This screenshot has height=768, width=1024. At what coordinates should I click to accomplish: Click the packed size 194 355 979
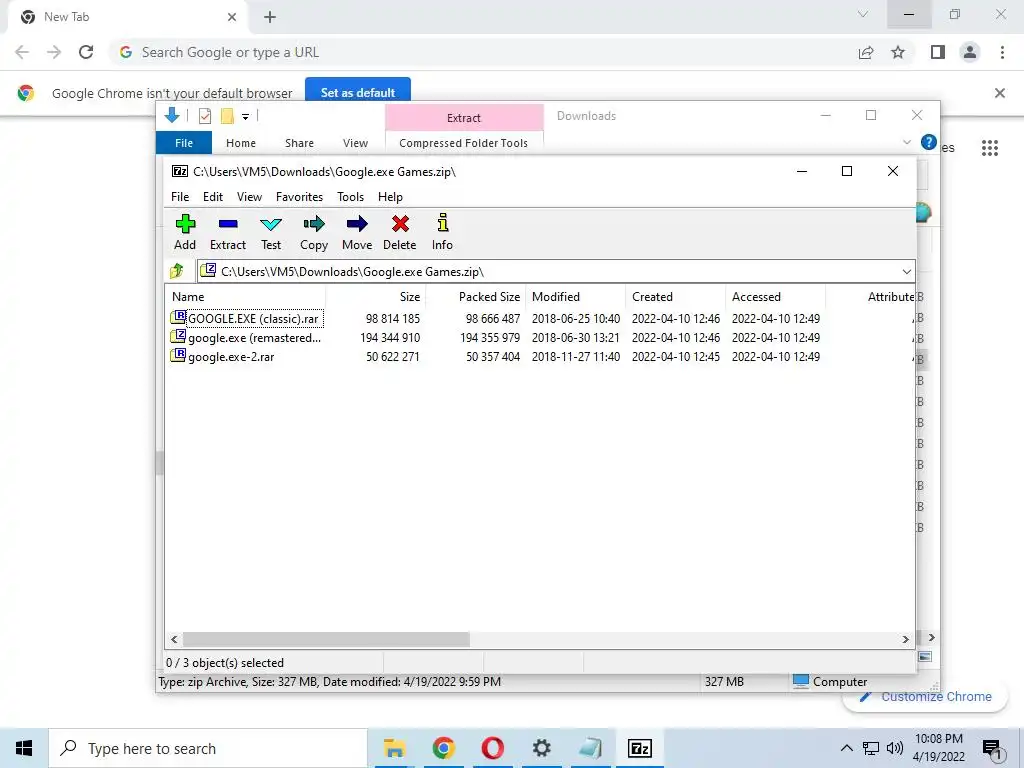(x=490, y=338)
